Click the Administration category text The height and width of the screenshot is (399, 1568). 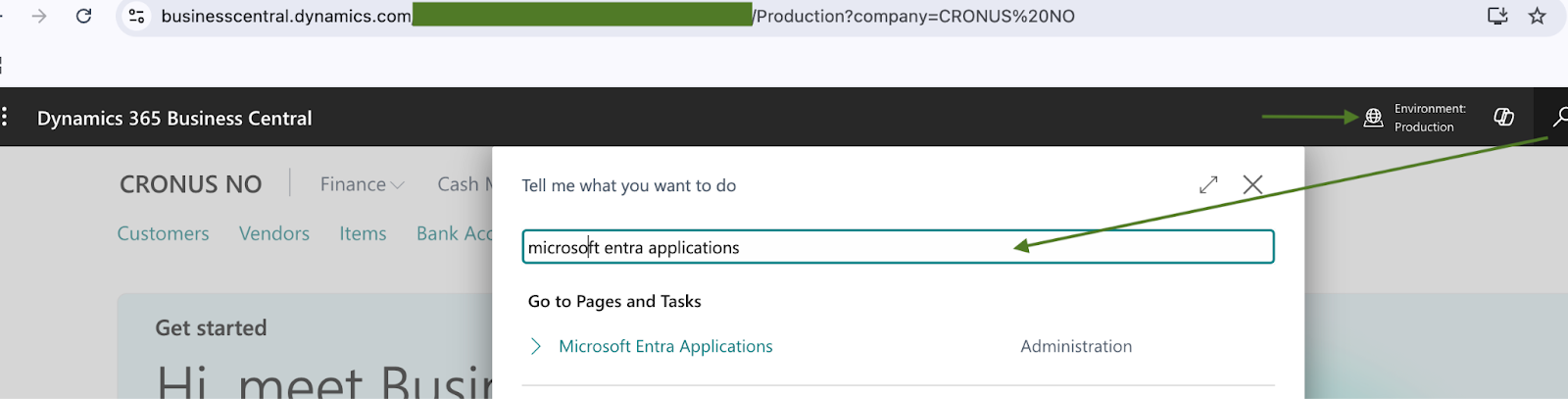[x=1076, y=346]
